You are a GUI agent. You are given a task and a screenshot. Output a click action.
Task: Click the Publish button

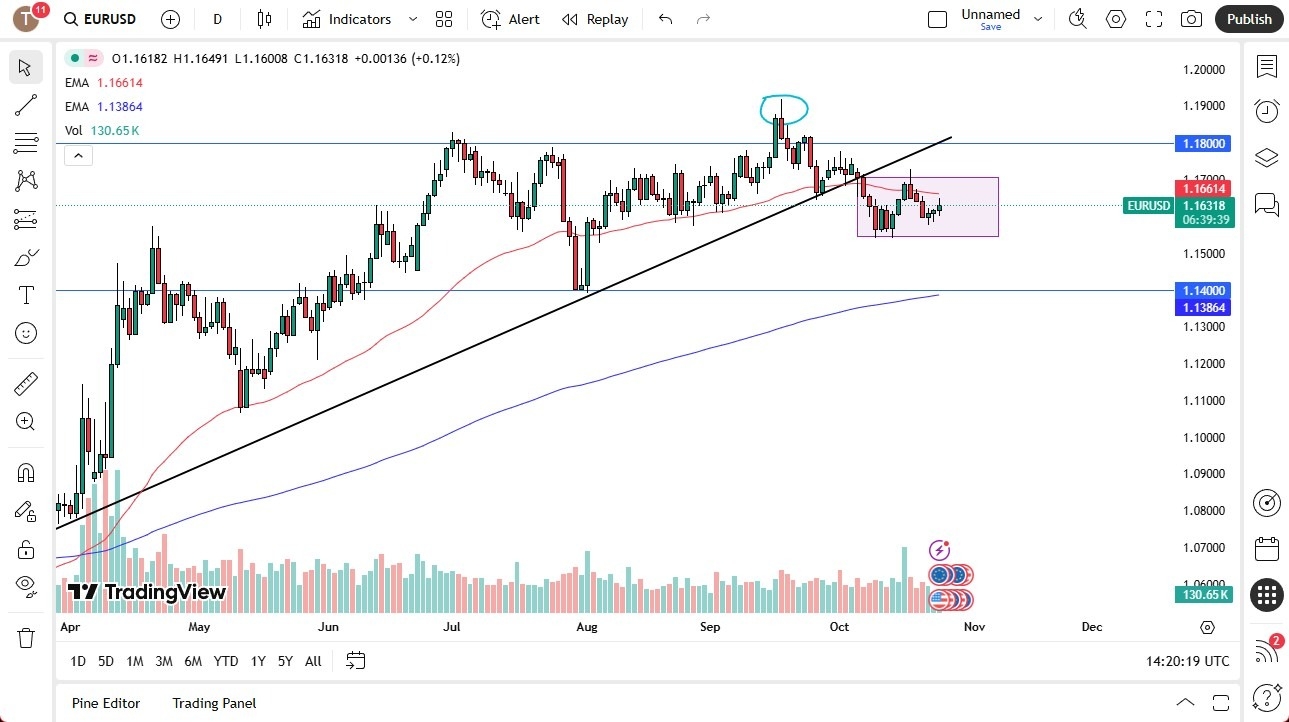point(1248,19)
